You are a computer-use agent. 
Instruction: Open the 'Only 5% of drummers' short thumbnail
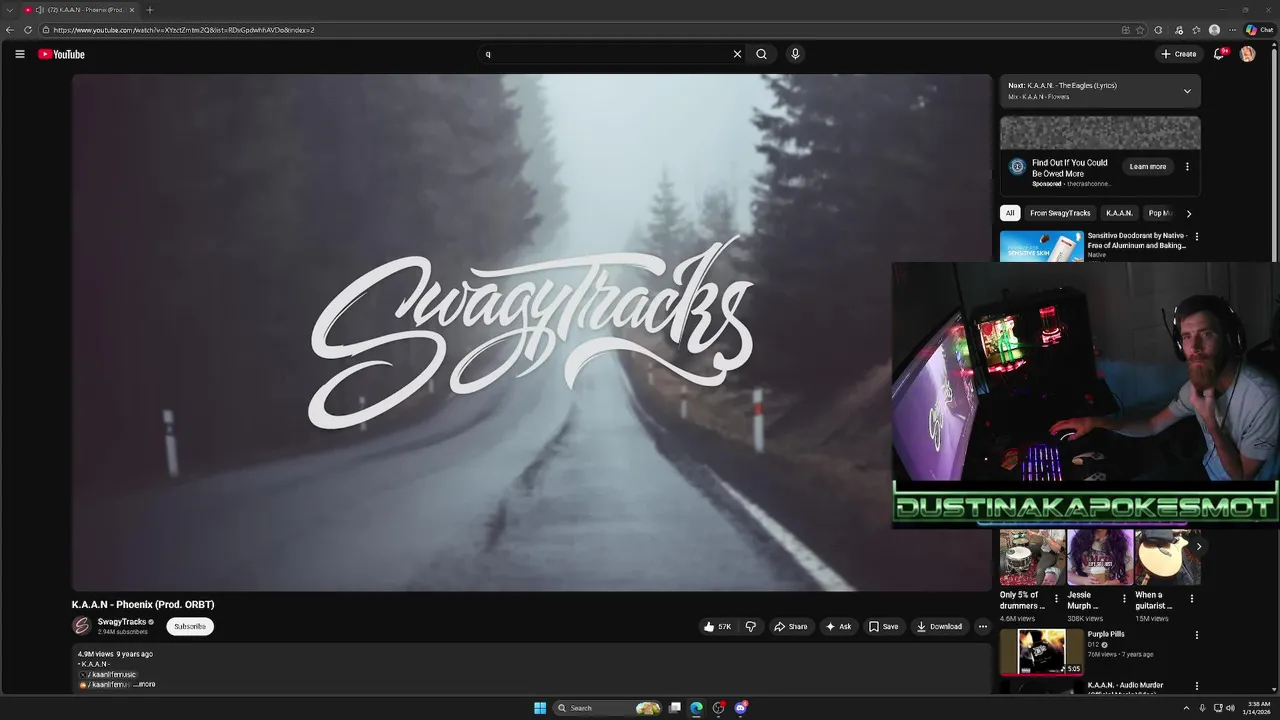[x=1032, y=557]
